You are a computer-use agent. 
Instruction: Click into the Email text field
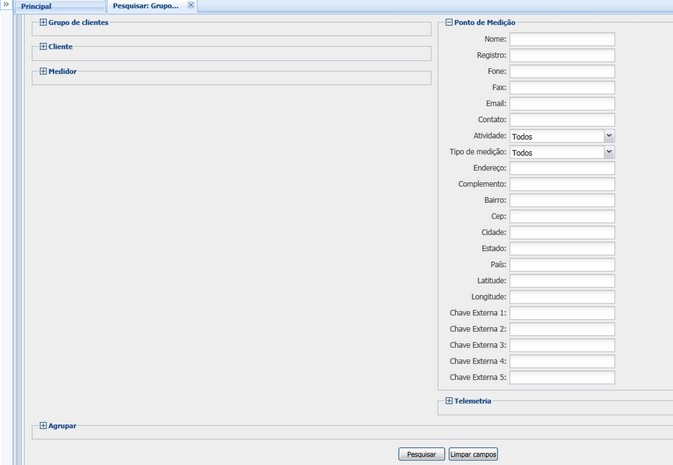561,104
